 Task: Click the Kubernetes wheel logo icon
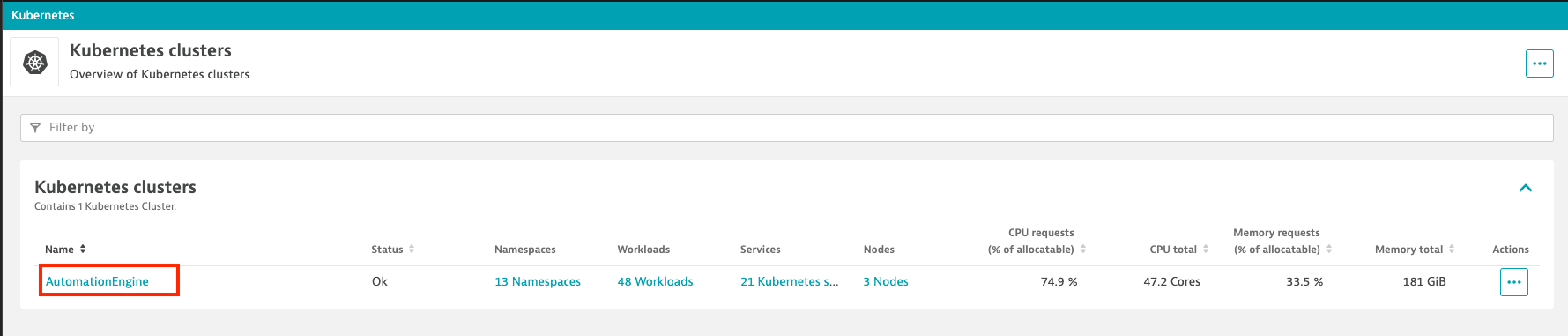(34, 63)
